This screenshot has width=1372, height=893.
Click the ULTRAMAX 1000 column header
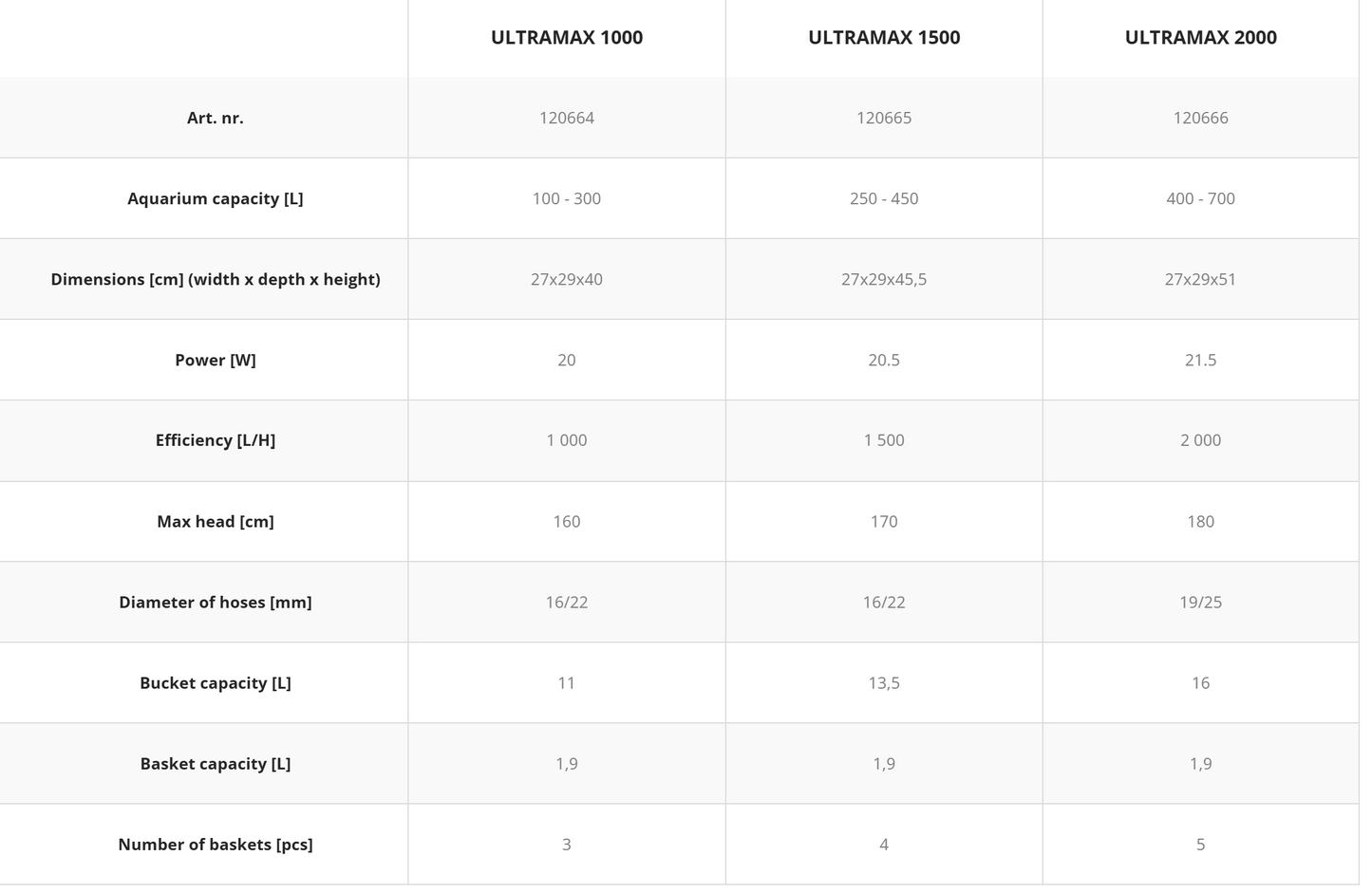click(x=567, y=38)
